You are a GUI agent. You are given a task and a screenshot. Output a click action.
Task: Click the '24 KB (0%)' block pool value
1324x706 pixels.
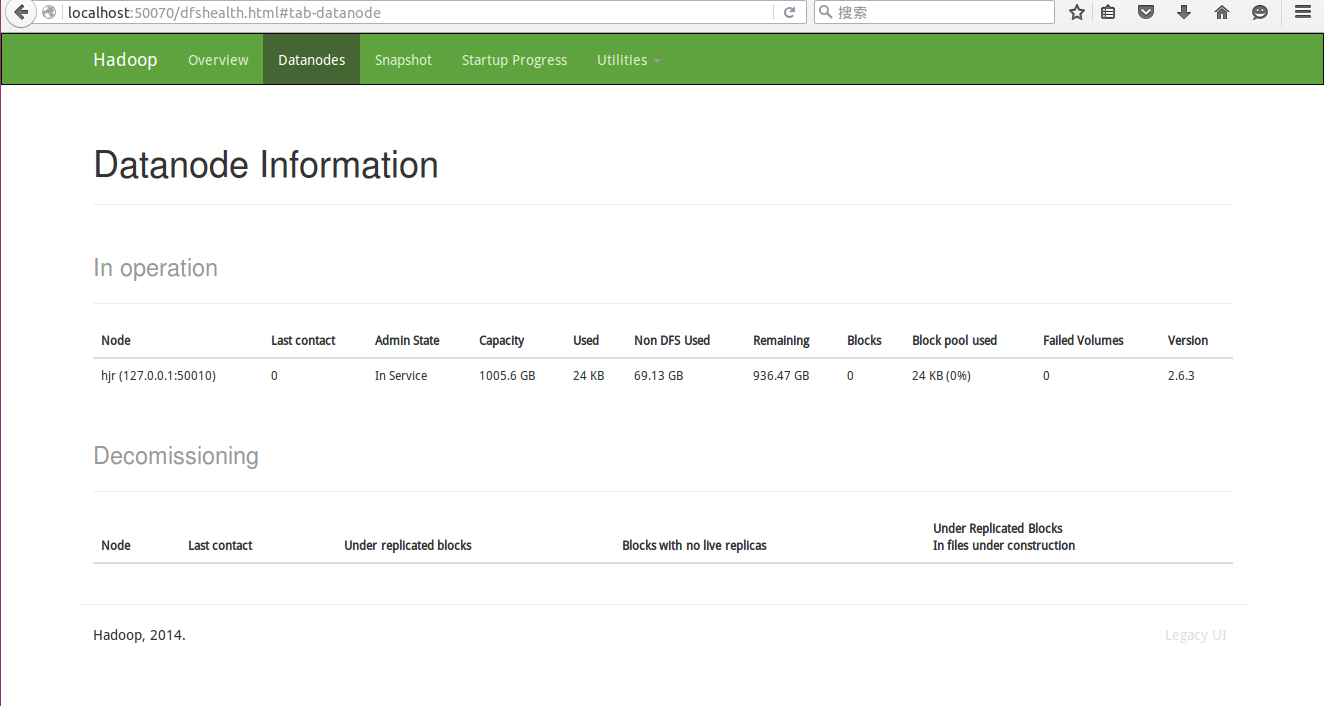pyautogui.click(x=941, y=376)
